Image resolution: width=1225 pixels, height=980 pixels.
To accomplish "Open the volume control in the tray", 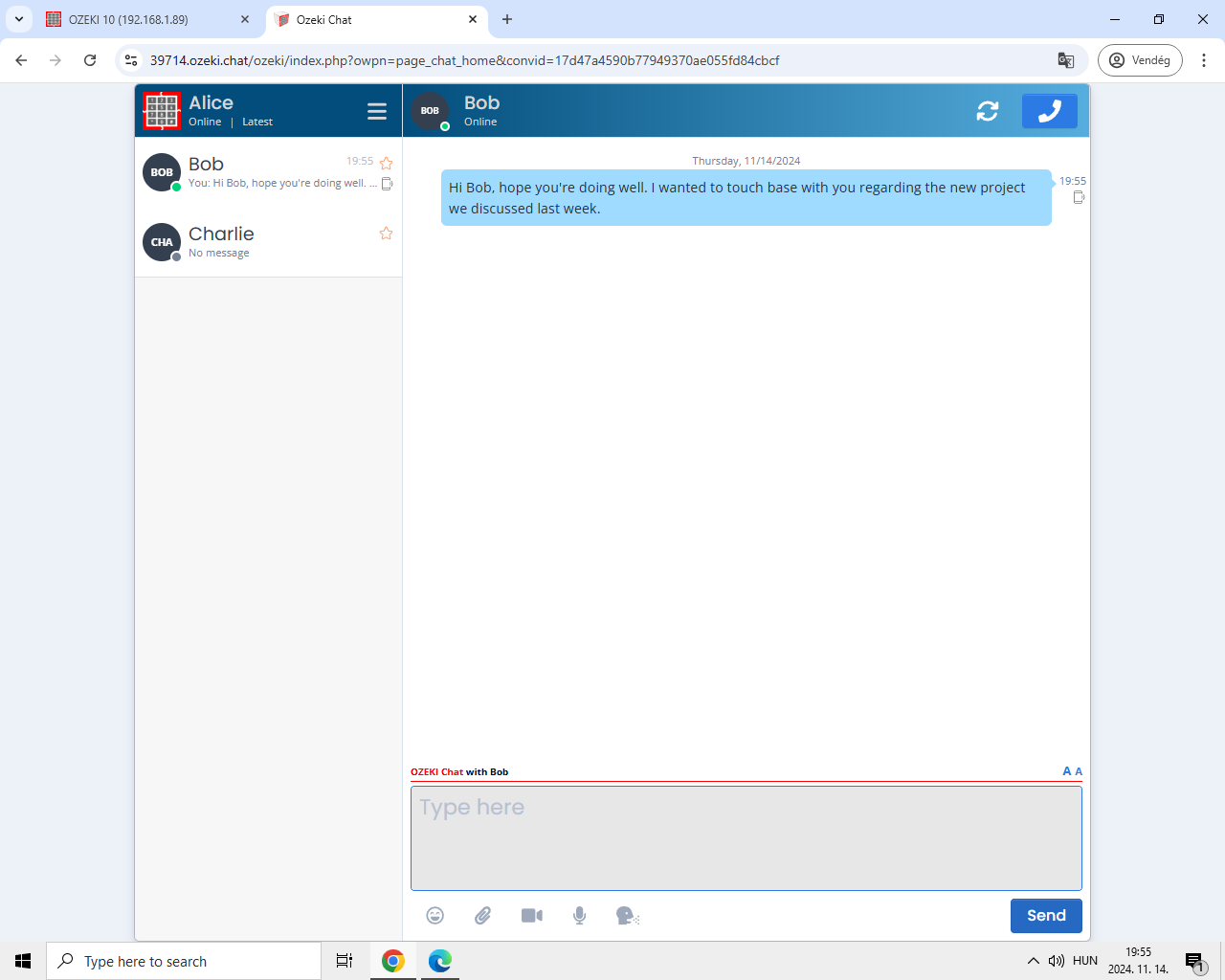I will (x=1057, y=961).
